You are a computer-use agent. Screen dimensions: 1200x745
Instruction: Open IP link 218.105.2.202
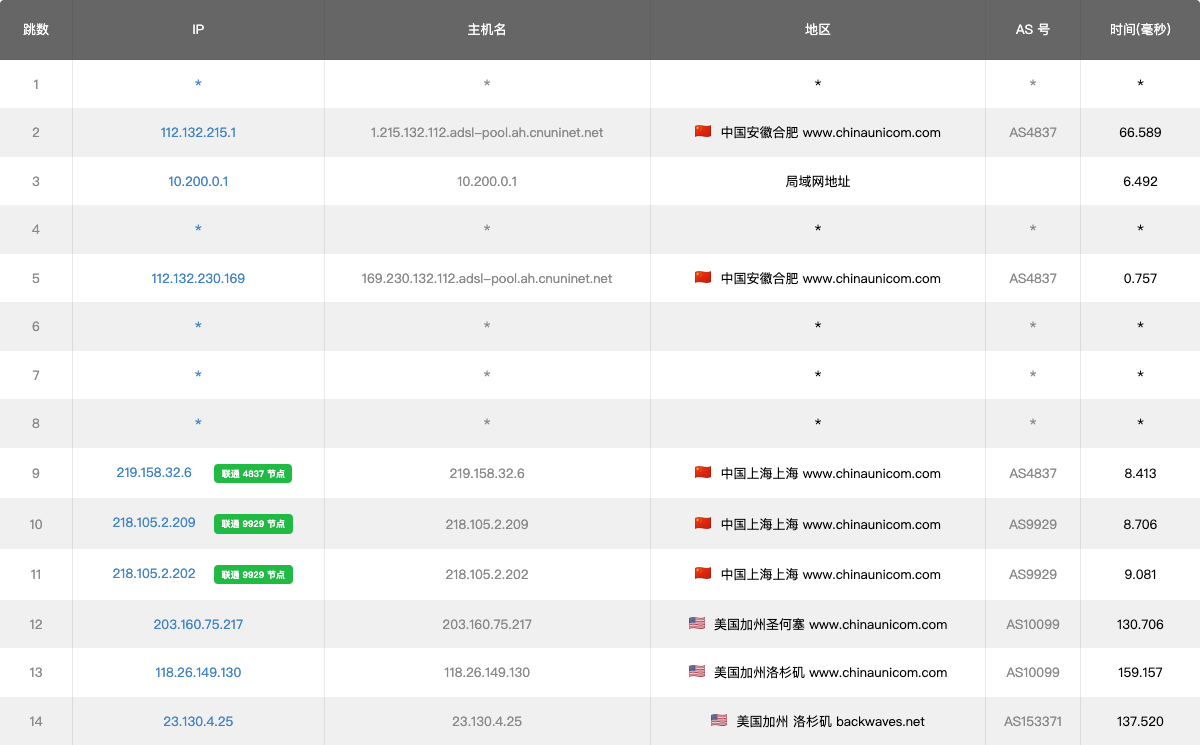click(x=154, y=573)
